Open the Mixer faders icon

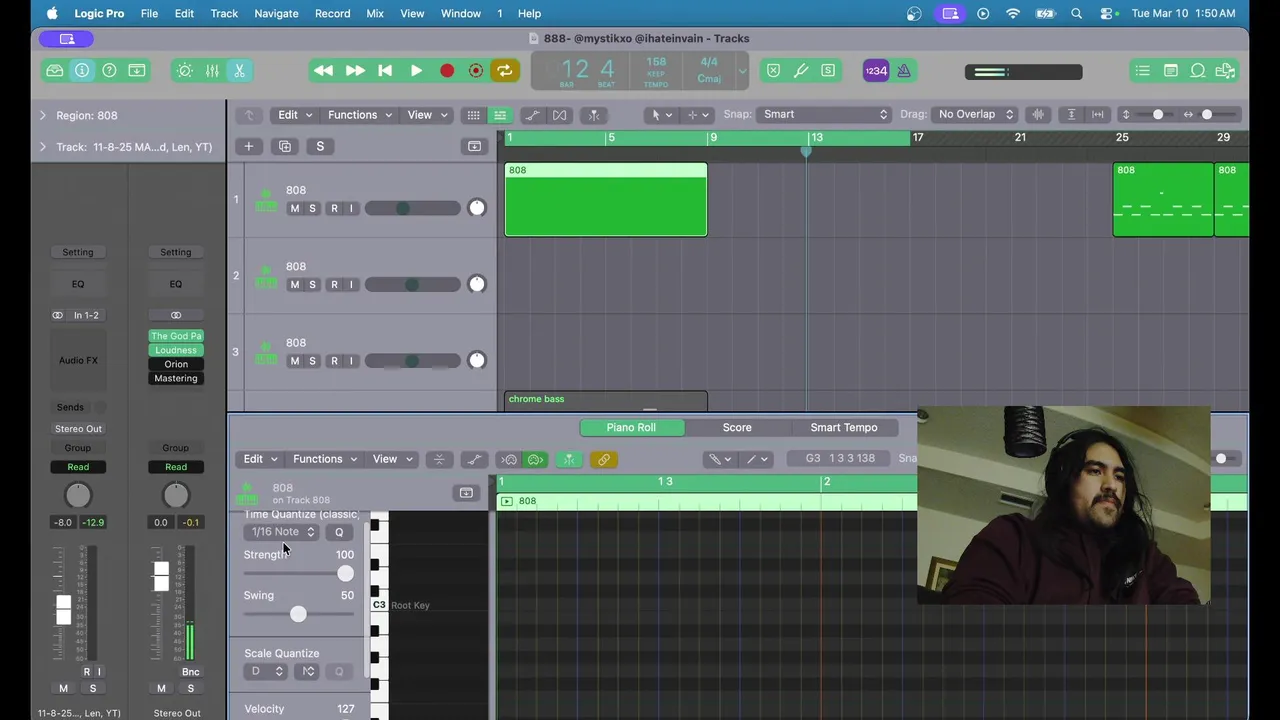coord(212,71)
